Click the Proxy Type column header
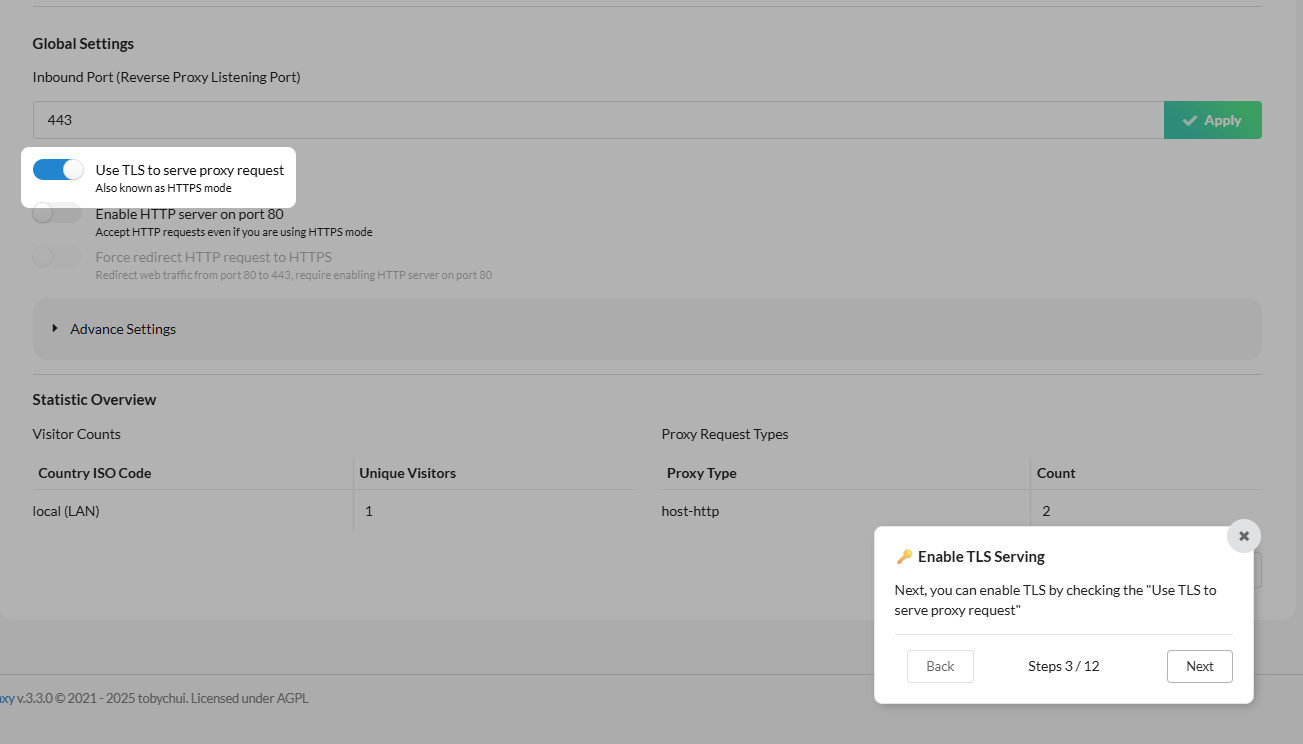This screenshot has width=1303, height=744. click(701, 473)
